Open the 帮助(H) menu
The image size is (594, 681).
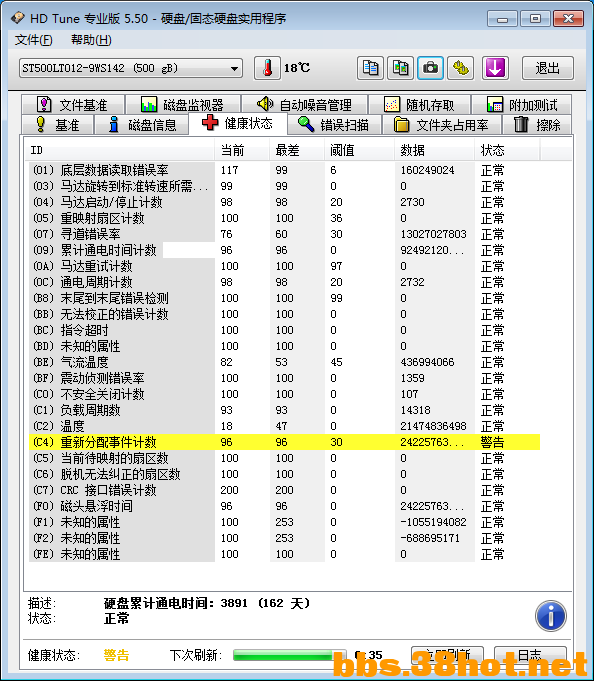(91, 40)
